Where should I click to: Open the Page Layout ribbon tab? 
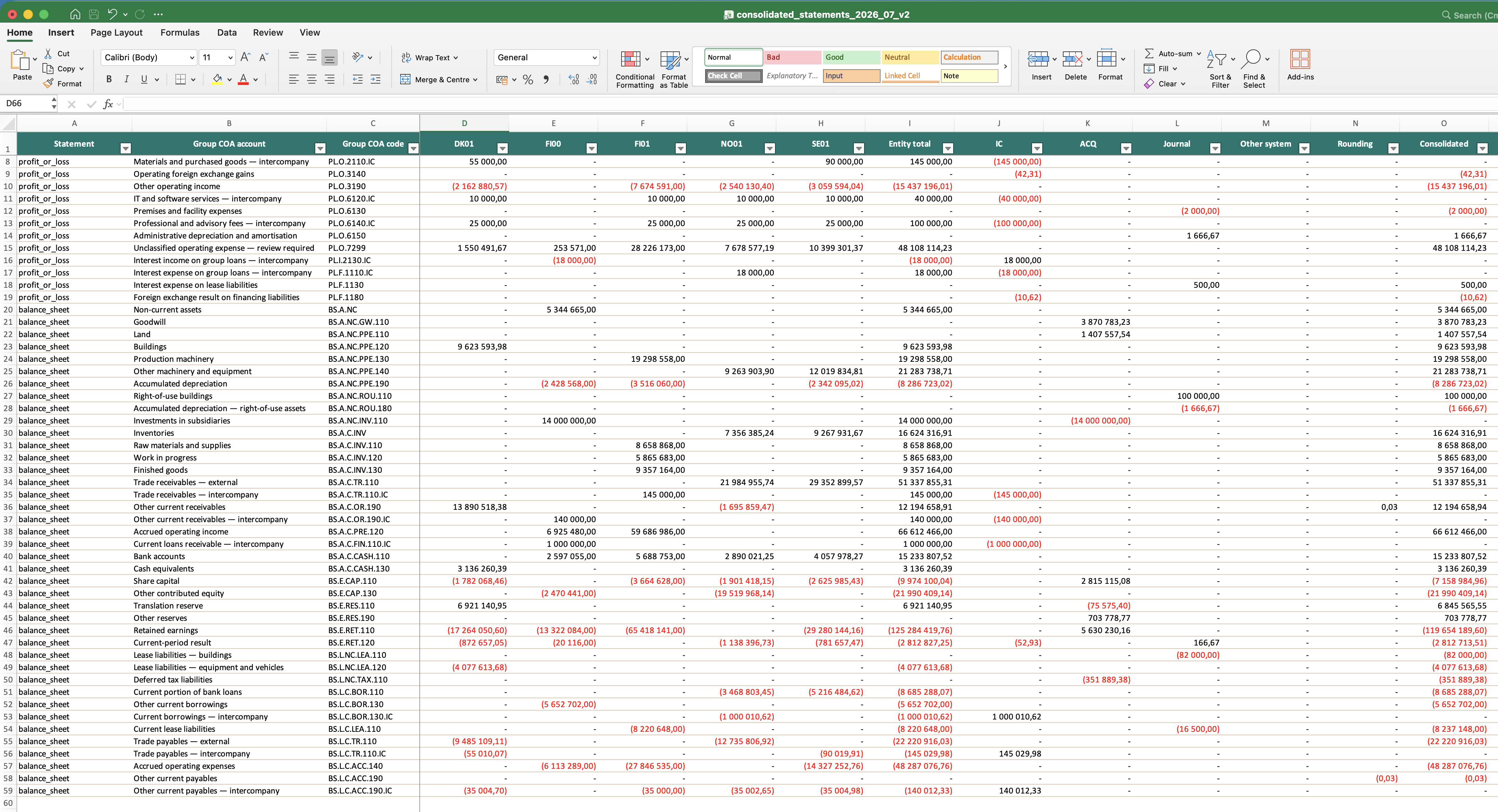pos(116,33)
